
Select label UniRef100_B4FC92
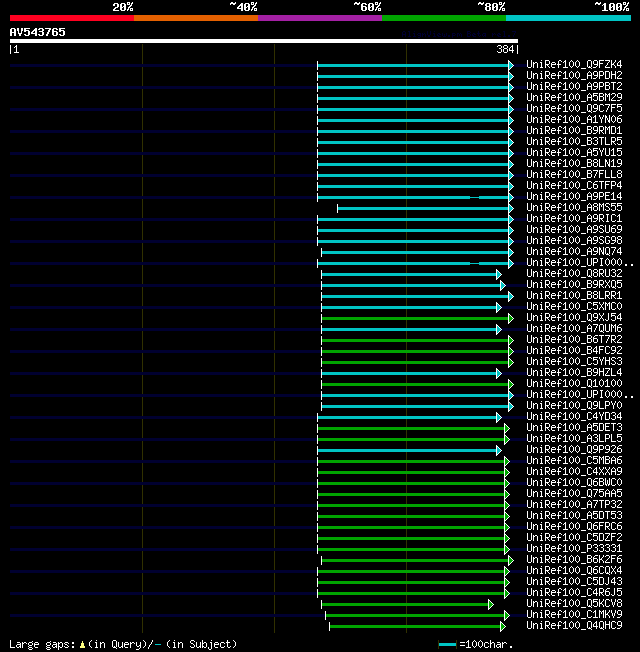(x=574, y=351)
